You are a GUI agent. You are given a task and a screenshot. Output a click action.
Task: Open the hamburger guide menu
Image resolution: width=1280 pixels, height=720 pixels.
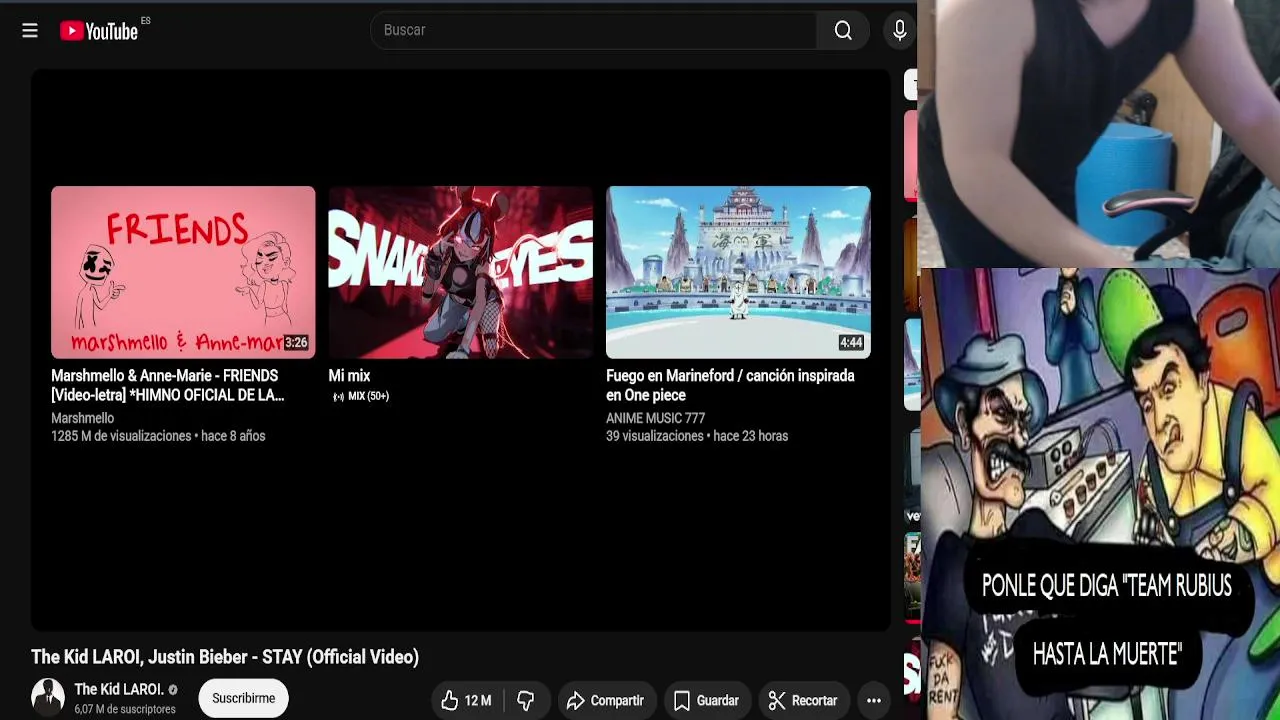tap(30, 31)
